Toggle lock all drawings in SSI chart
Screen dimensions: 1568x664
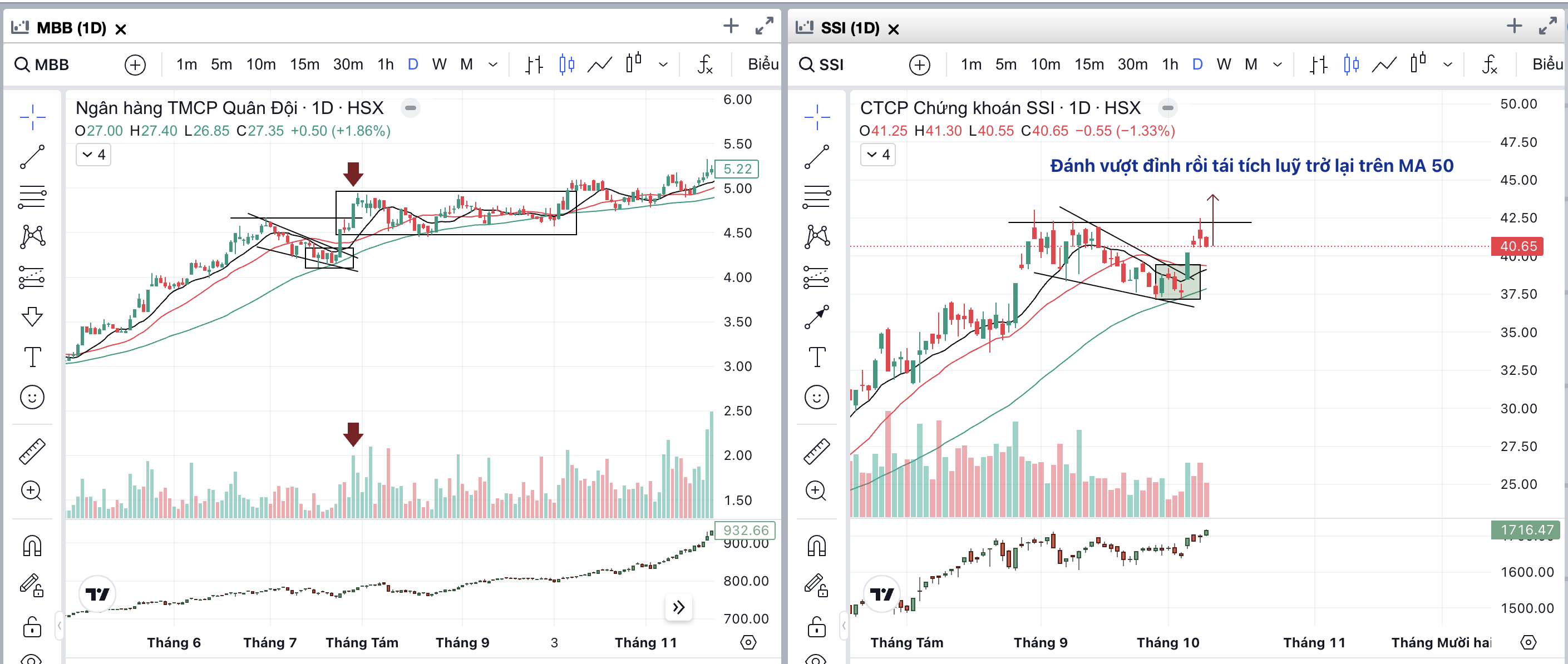(816, 626)
